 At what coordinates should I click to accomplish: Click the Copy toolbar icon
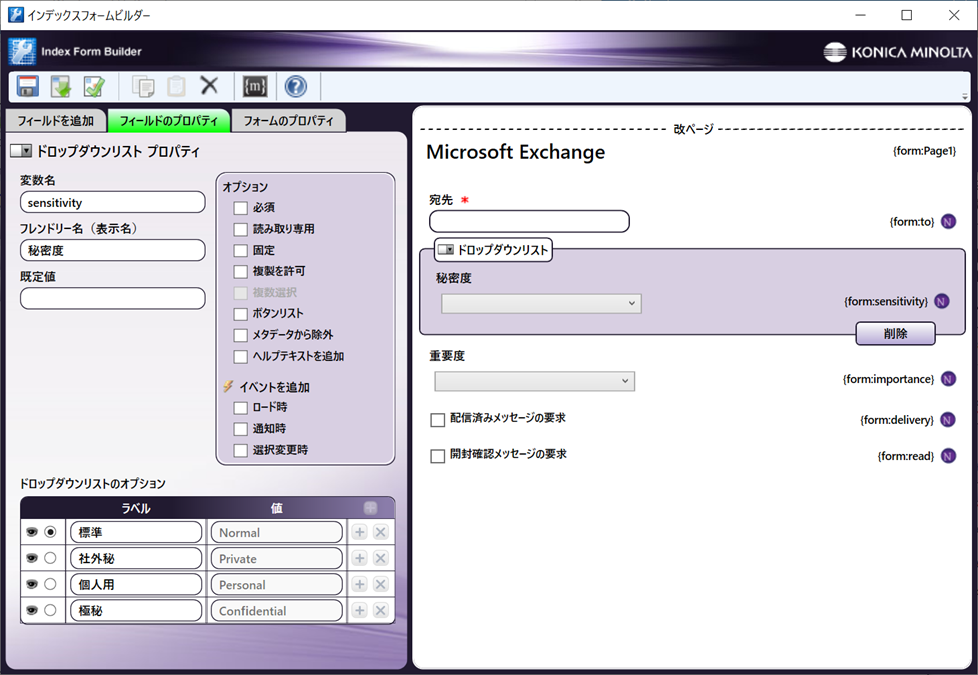tap(143, 86)
